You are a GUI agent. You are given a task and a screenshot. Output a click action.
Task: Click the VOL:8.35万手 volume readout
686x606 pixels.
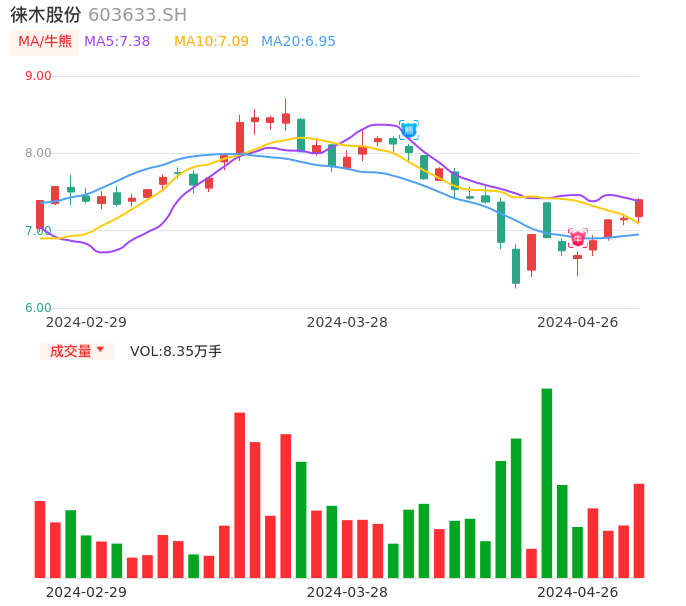pos(176,351)
